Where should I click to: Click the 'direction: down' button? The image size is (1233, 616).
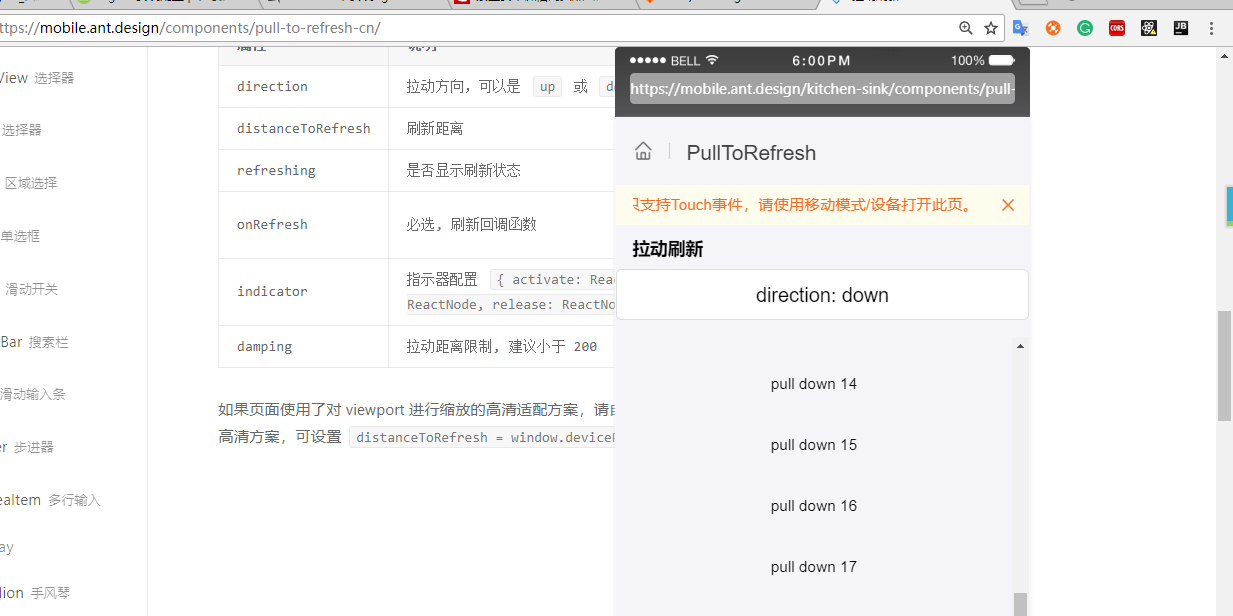pyautogui.click(x=822, y=295)
